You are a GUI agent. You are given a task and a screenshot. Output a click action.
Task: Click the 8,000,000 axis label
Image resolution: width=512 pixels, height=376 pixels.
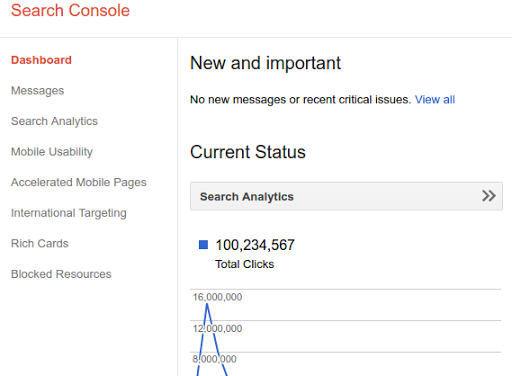pyautogui.click(x=214, y=359)
